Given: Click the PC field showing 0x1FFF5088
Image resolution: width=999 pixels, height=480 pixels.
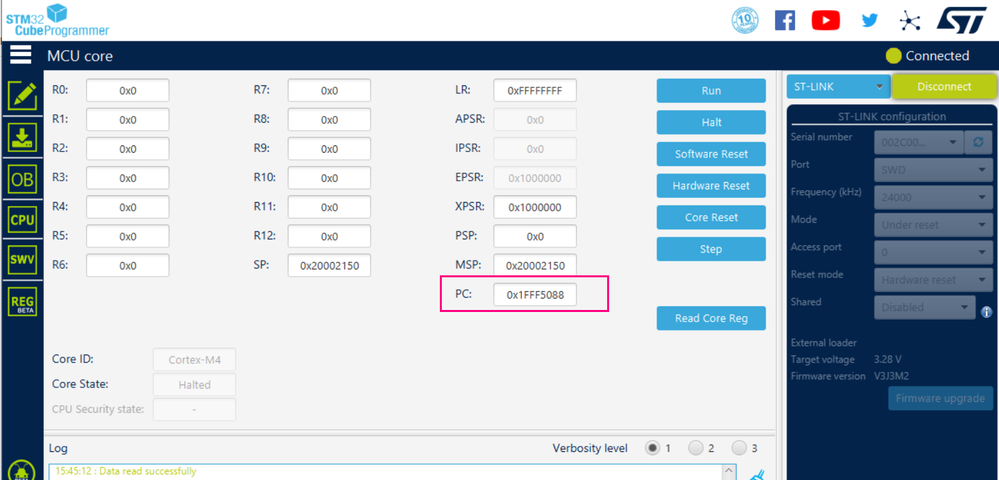Looking at the screenshot, I should click(535, 295).
